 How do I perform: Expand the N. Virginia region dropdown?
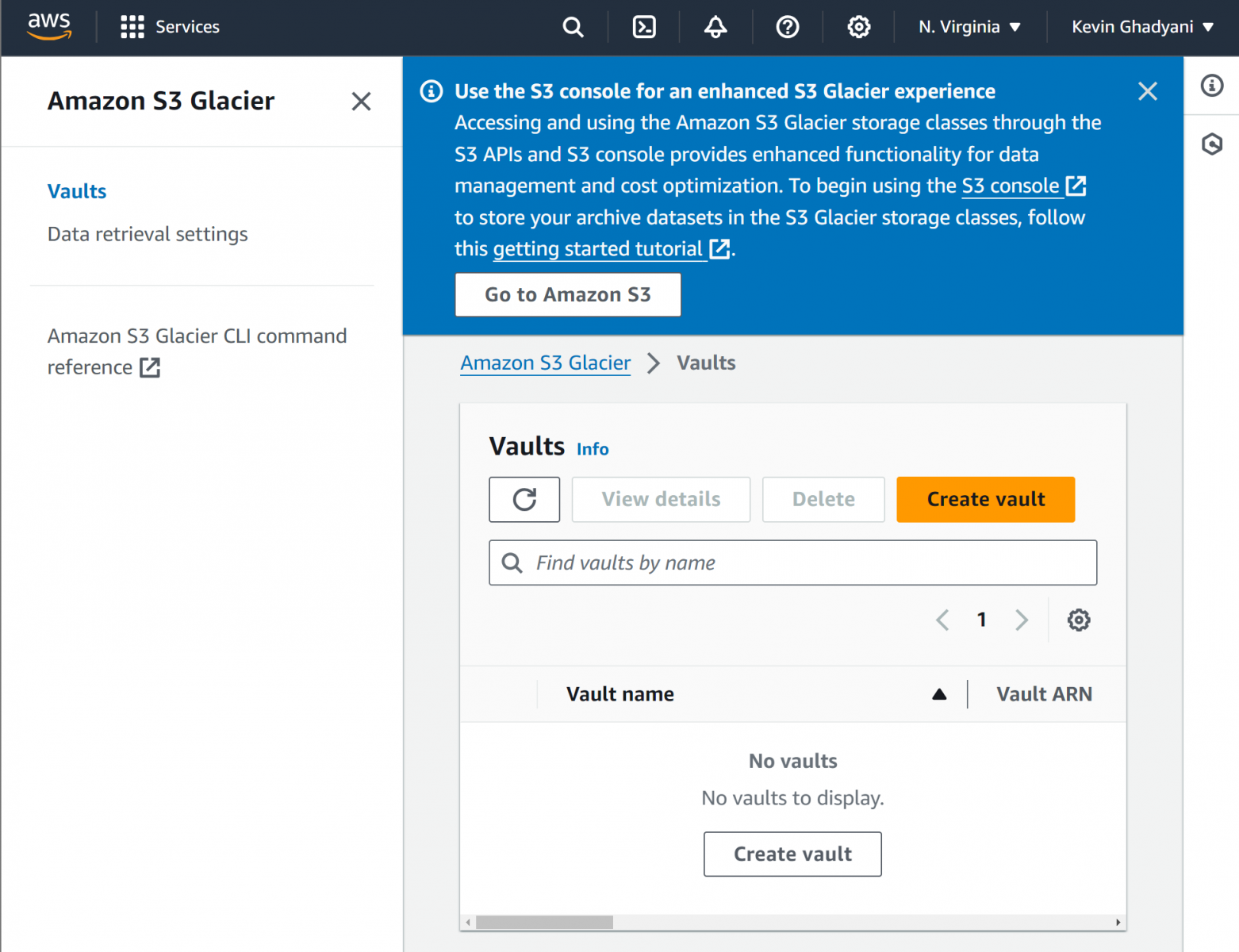tap(969, 27)
